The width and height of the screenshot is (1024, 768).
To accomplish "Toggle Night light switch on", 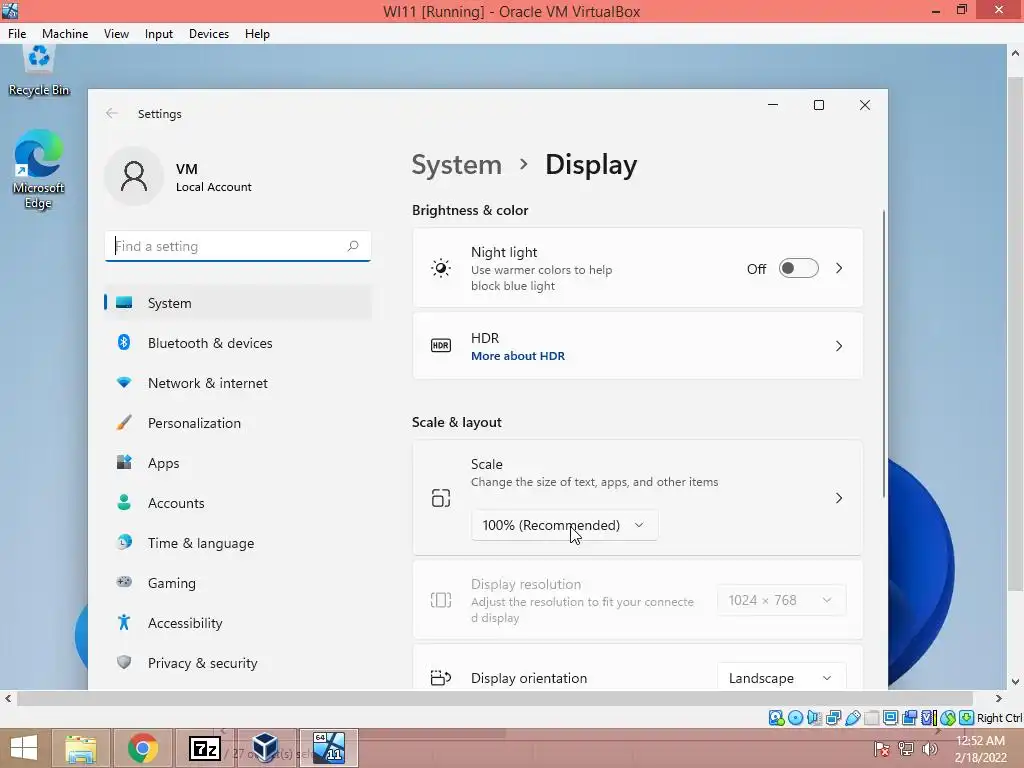I will pyautogui.click(x=798, y=268).
